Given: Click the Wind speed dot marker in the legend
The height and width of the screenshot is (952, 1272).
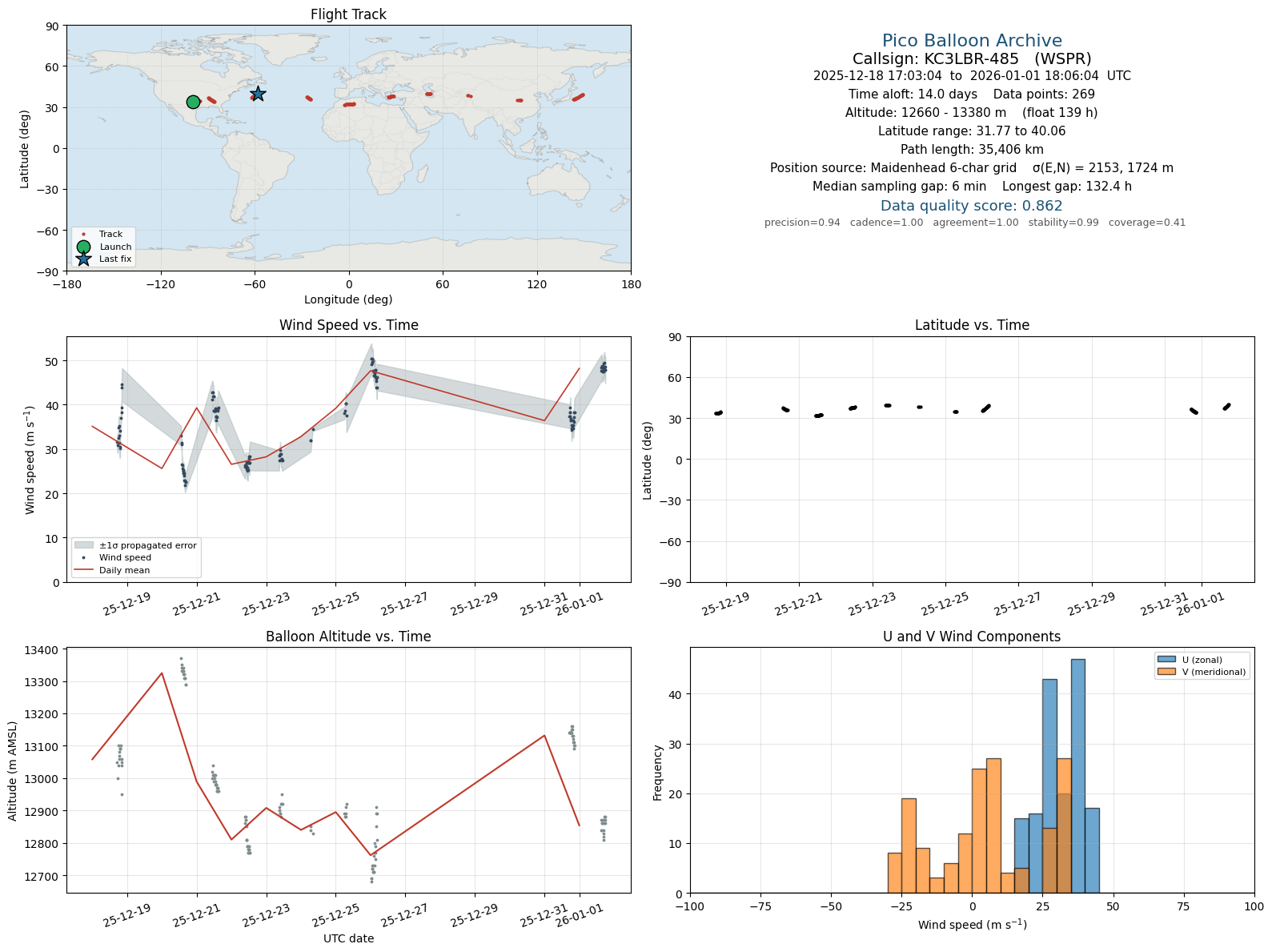Looking at the screenshot, I should (x=84, y=557).
